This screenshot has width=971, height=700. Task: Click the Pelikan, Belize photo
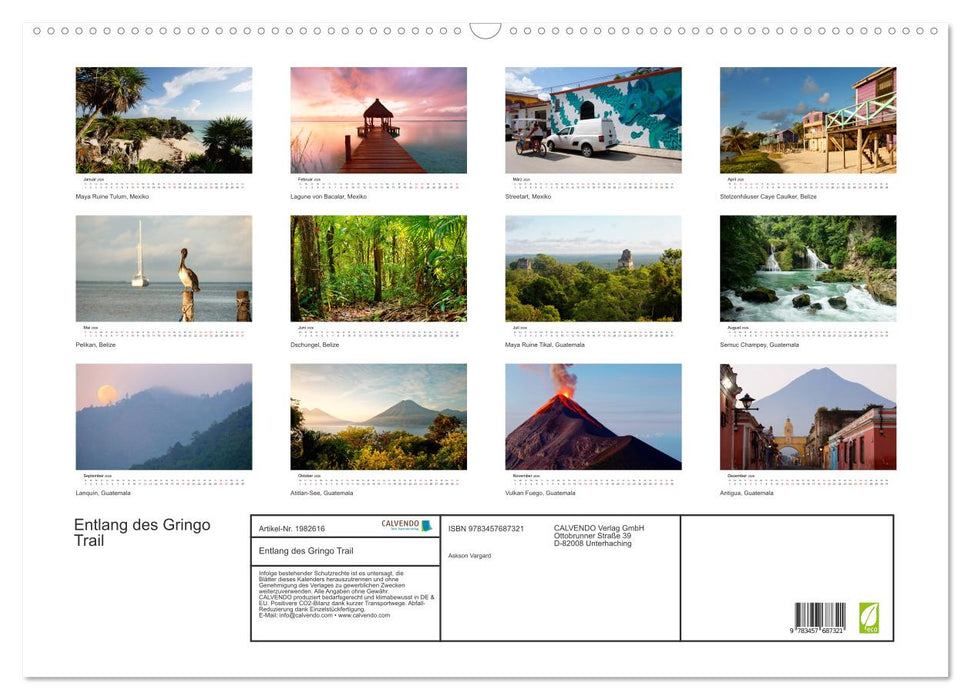(x=164, y=268)
